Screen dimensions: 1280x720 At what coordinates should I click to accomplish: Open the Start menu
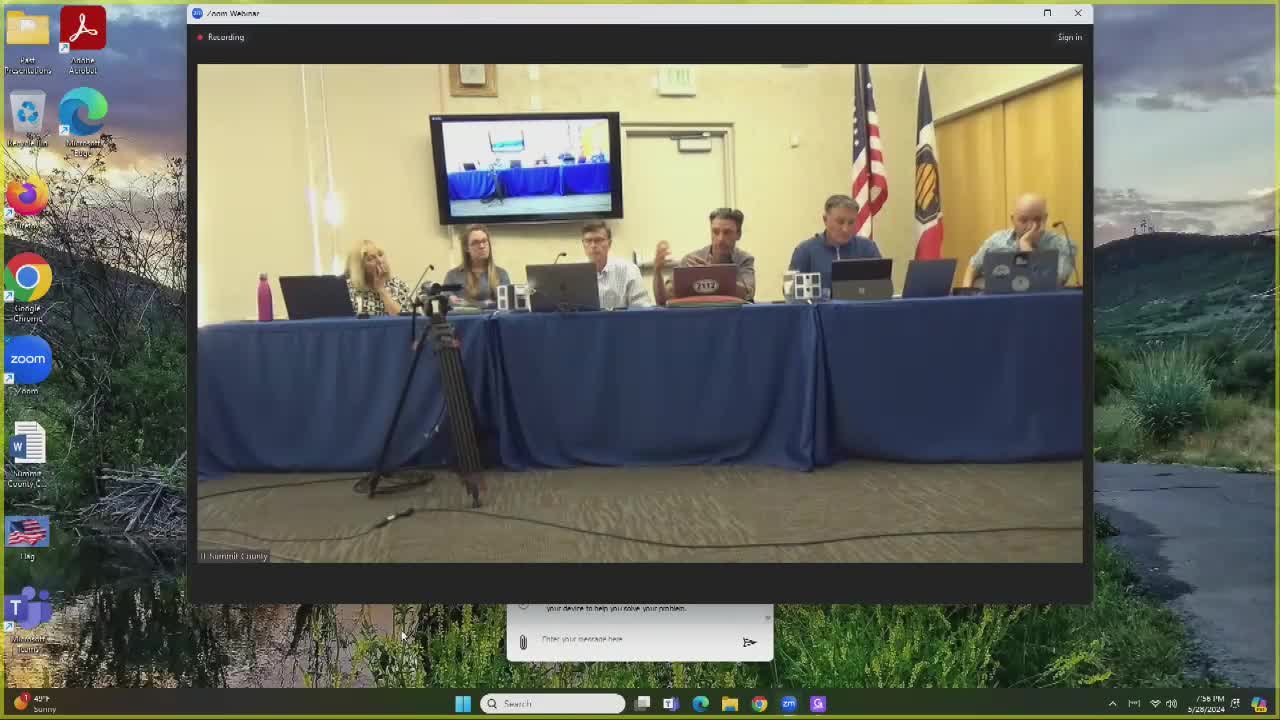(463, 703)
